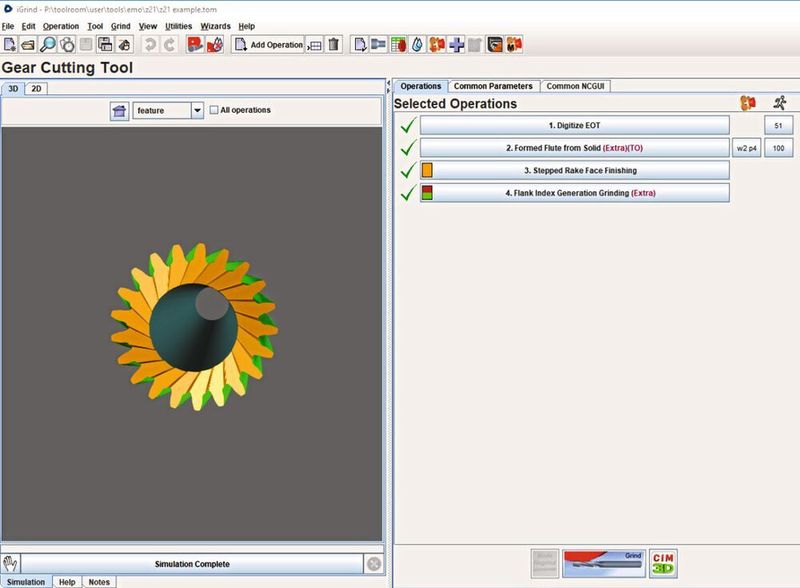The width and height of the screenshot is (800, 588).
Task: Switch to the 2D view tab
Action: point(36,88)
